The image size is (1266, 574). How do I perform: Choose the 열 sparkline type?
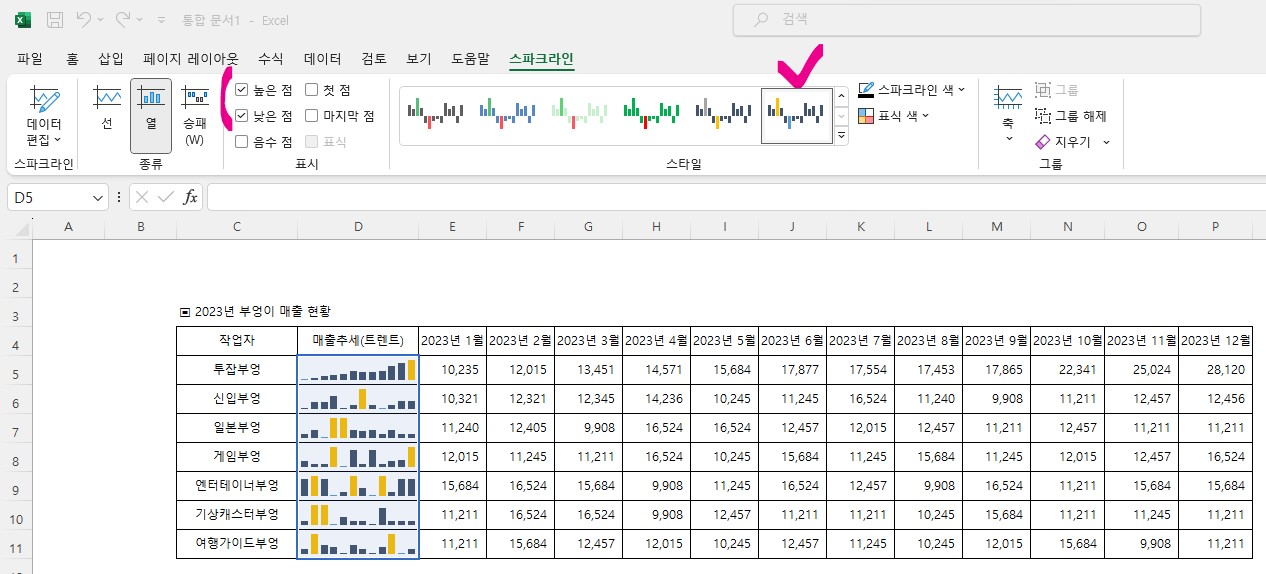pyautogui.click(x=151, y=114)
